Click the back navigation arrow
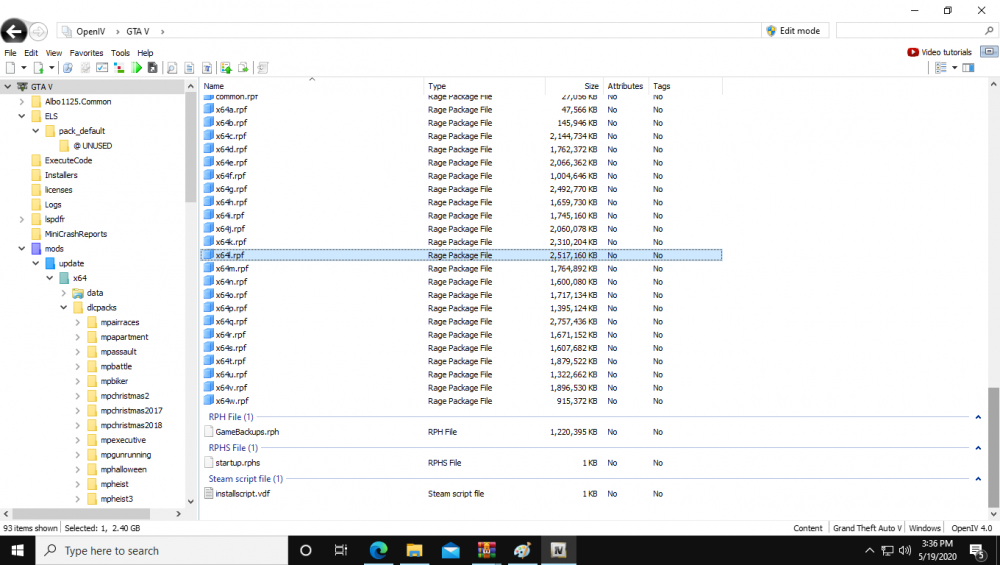 point(14,31)
